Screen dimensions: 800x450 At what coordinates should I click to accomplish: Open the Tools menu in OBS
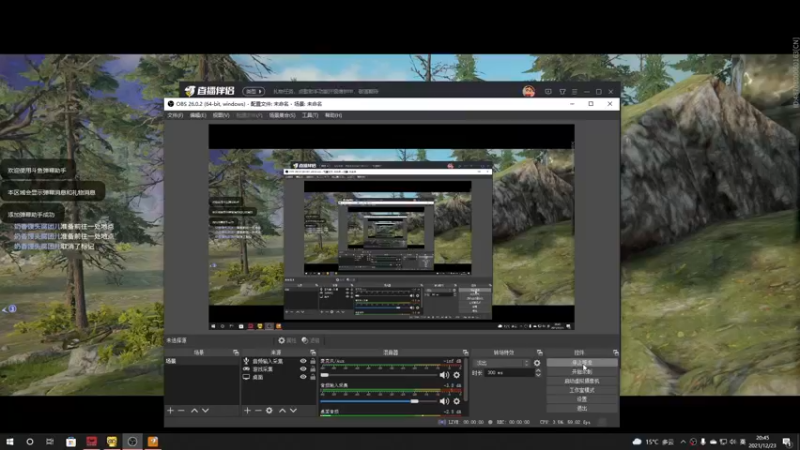pyautogui.click(x=310, y=115)
